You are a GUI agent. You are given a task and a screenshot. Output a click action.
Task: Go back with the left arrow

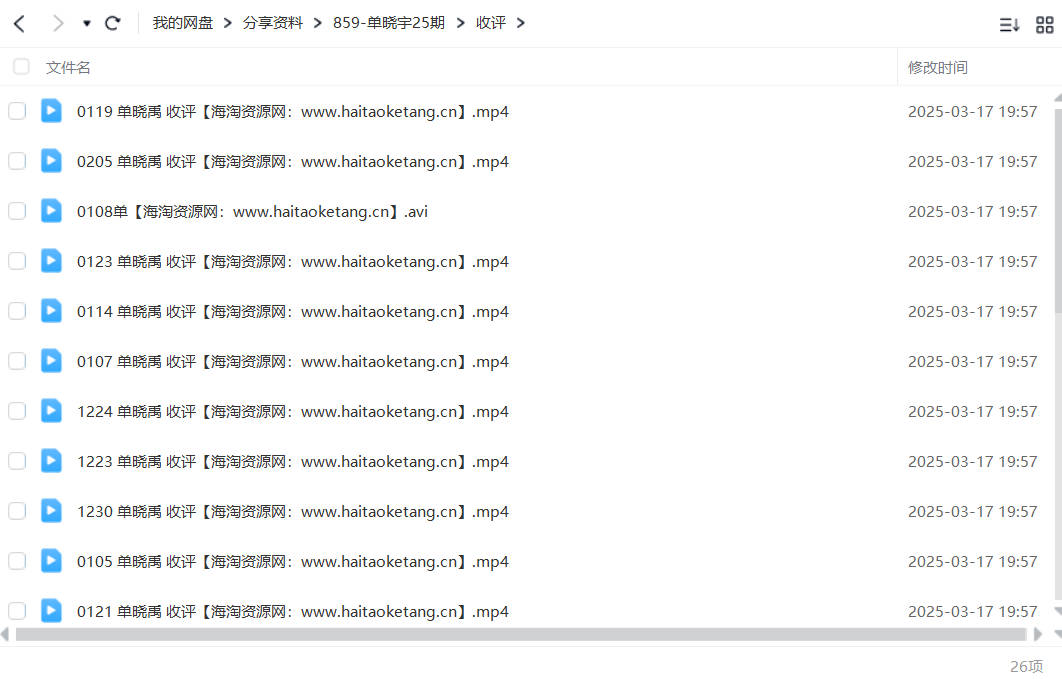tap(20, 24)
